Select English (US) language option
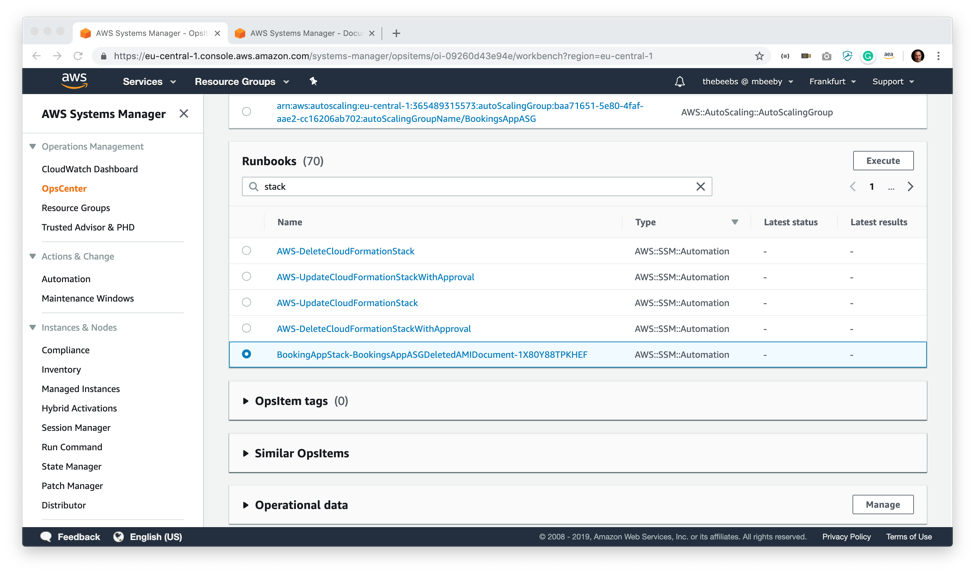The width and height of the screenshot is (974, 572). pos(156,537)
